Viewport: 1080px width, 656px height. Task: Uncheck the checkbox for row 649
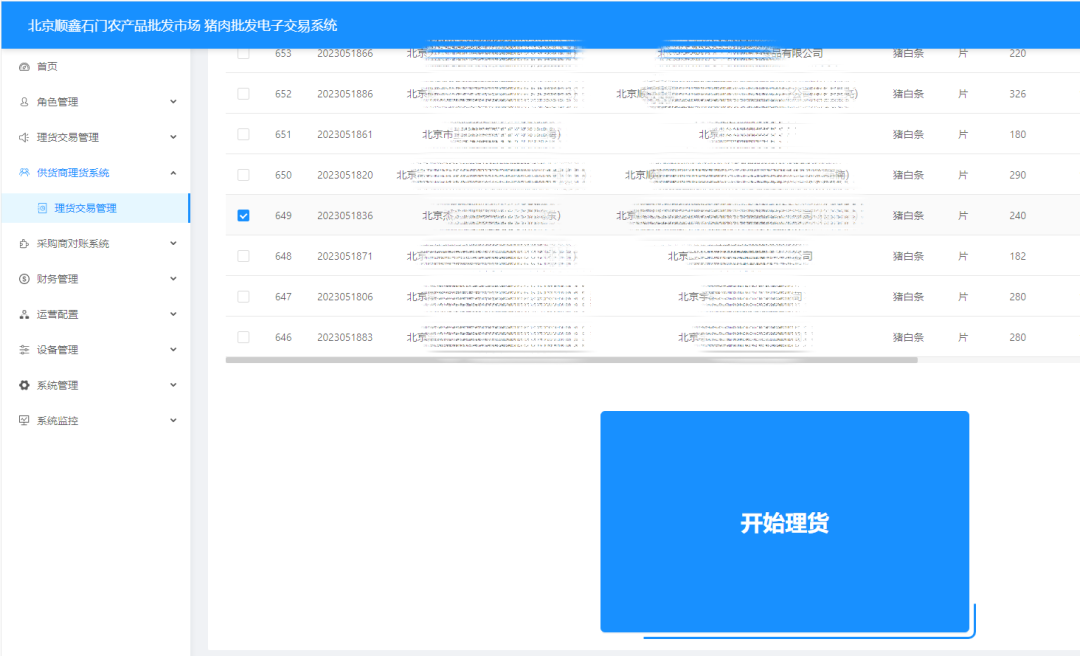point(243,215)
